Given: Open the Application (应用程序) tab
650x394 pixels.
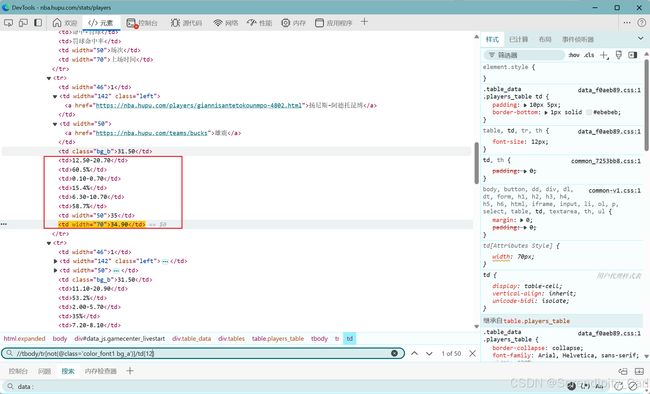Looking at the screenshot, I should [x=333, y=23].
